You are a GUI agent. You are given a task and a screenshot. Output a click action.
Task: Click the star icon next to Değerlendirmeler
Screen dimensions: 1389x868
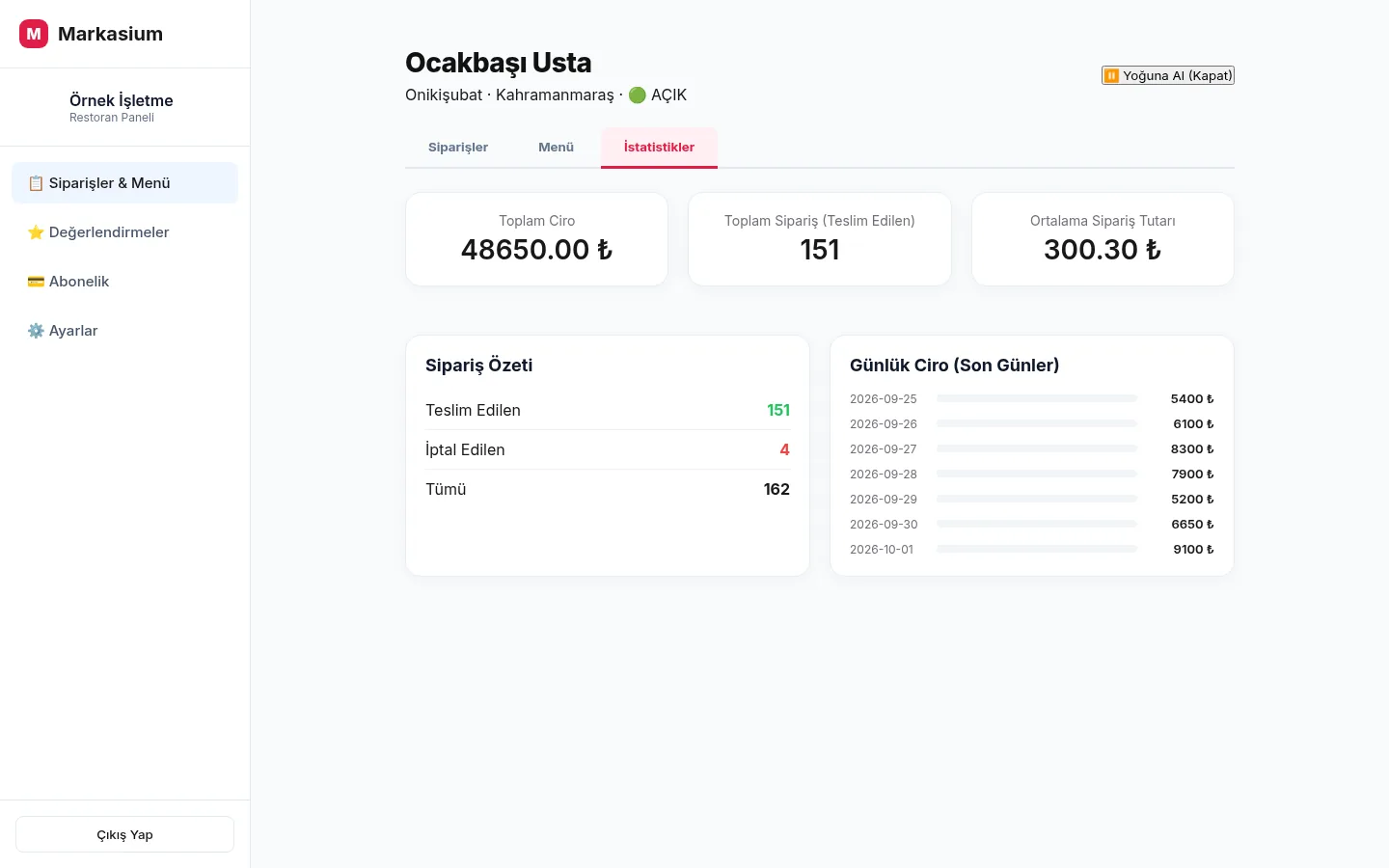(x=36, y=232)
